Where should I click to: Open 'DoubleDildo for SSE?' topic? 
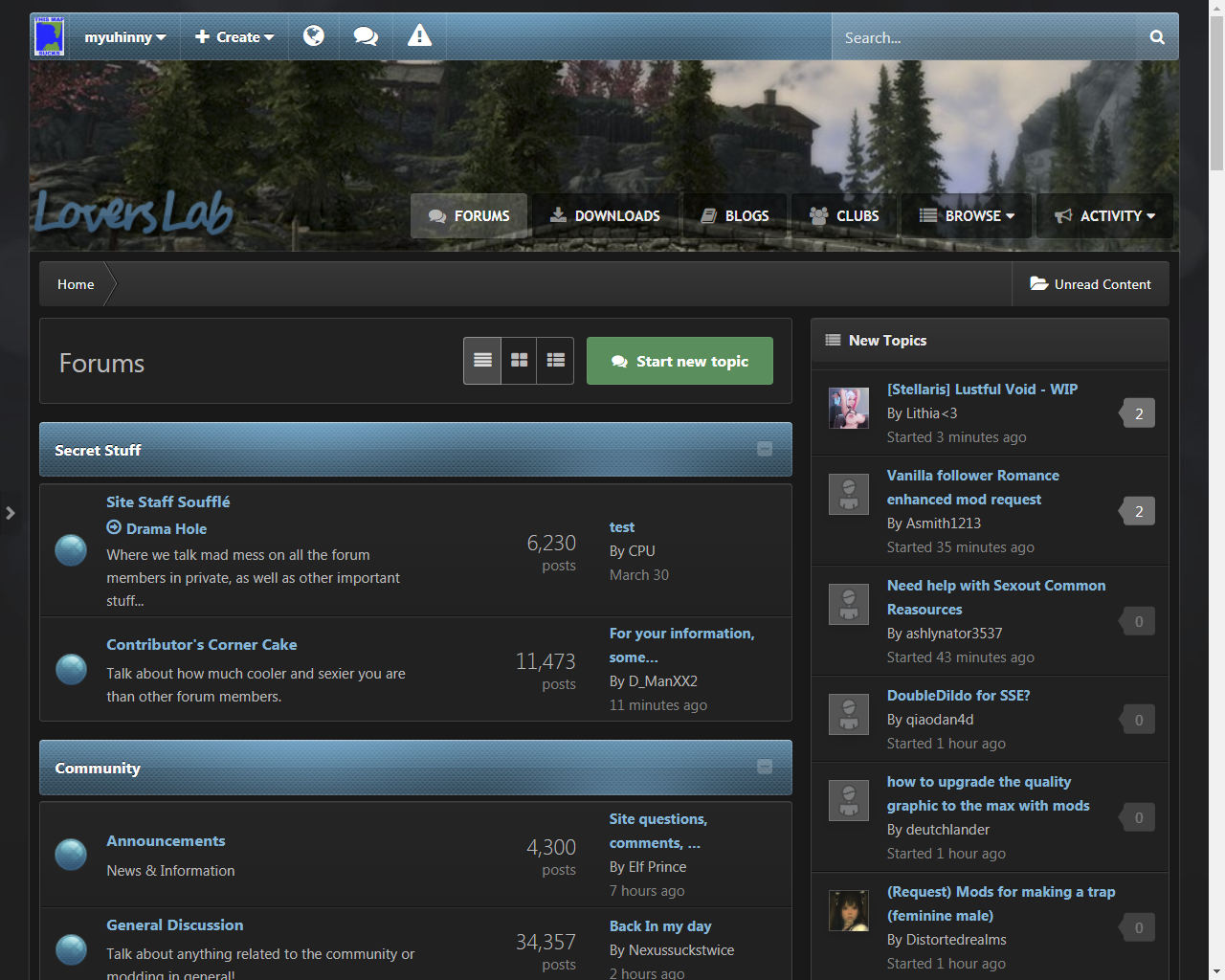click(959, 695)
